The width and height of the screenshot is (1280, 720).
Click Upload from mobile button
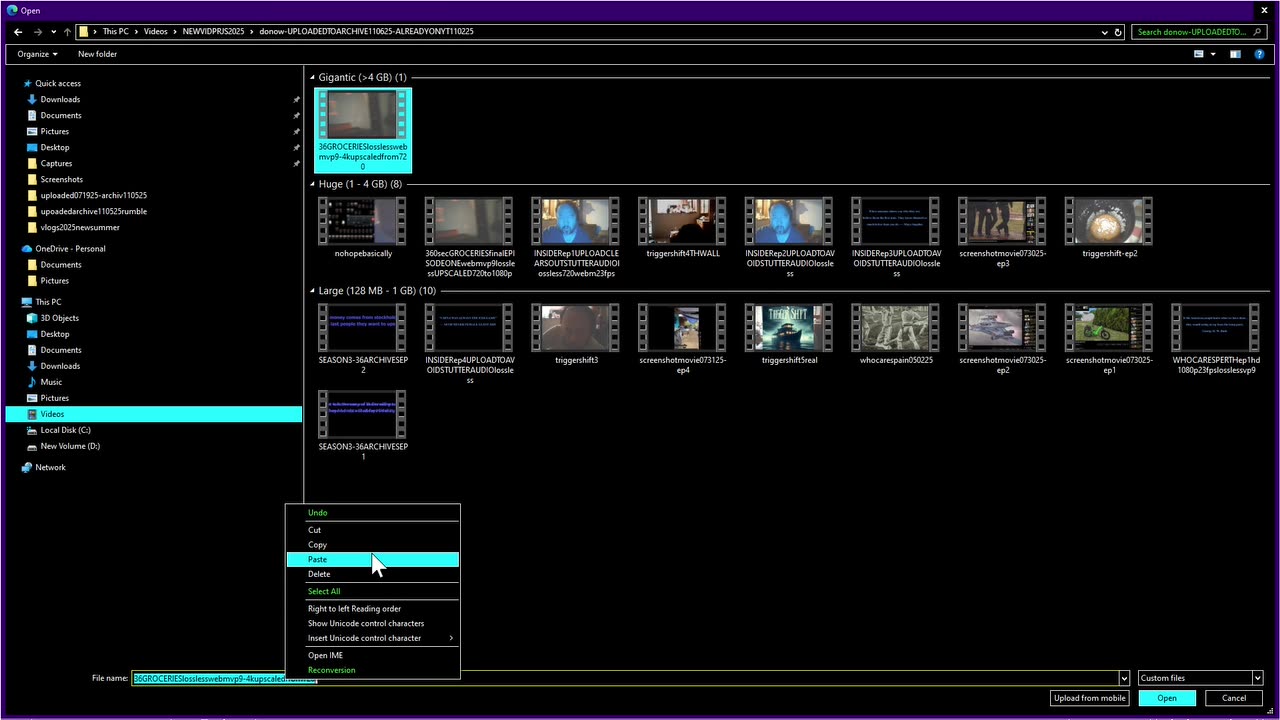[x=1090, y=698]
